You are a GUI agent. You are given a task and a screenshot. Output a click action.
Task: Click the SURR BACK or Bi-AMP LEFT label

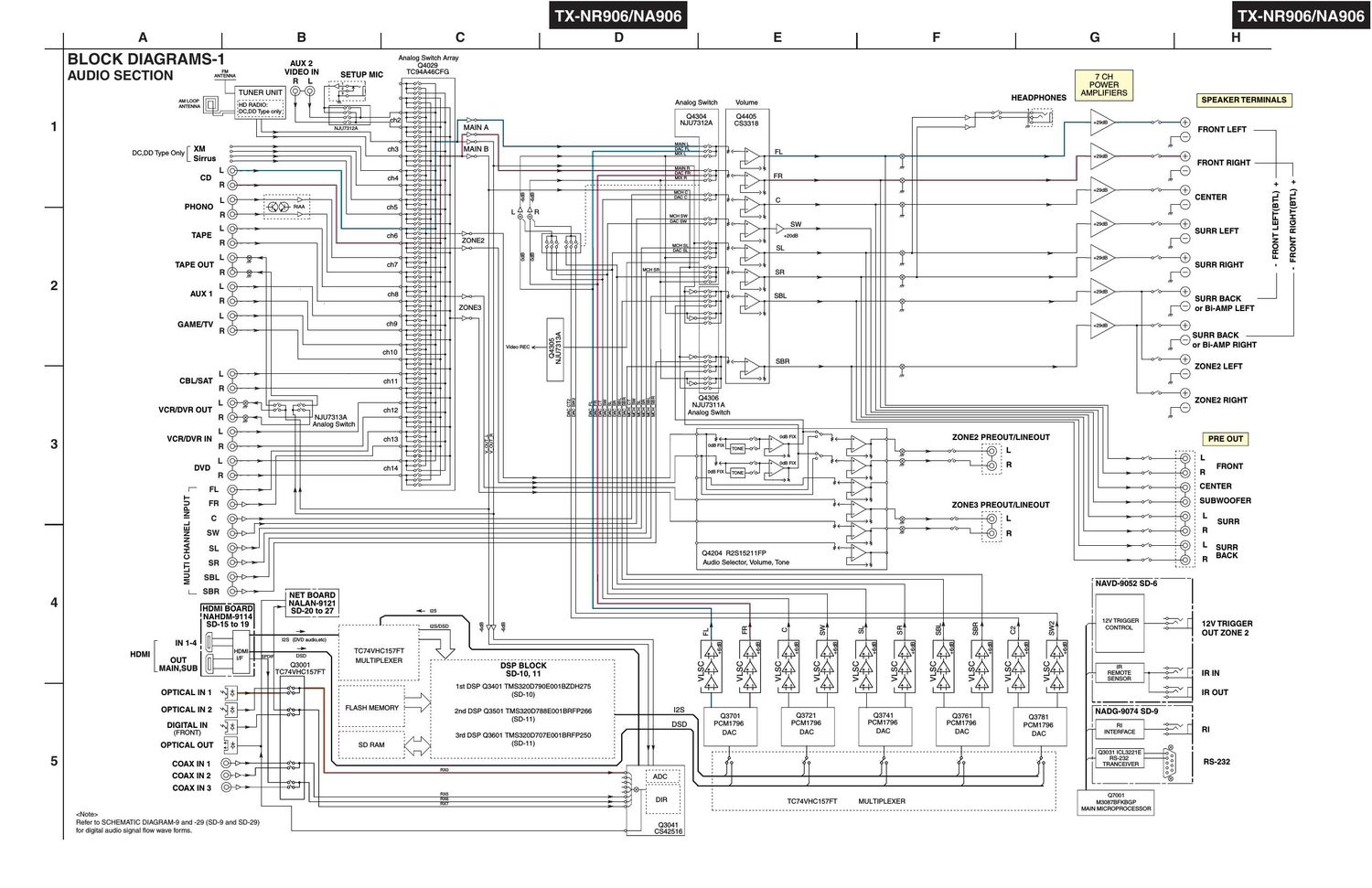[1224, 304]
